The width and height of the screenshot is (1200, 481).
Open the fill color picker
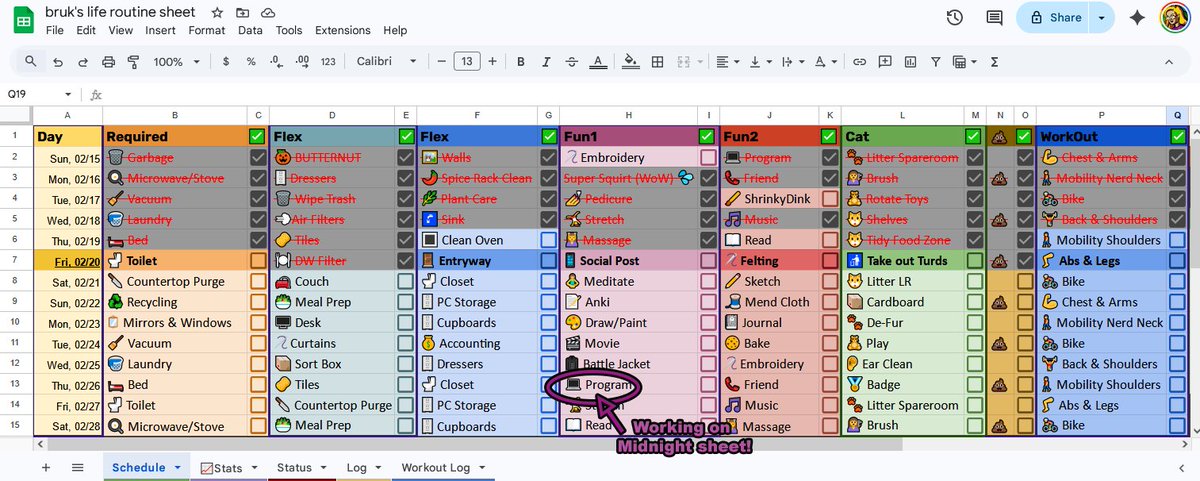coord(632,61)
